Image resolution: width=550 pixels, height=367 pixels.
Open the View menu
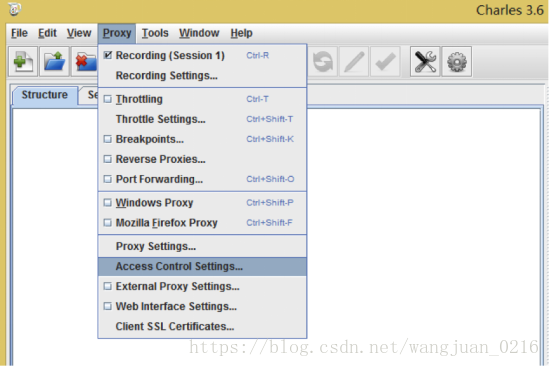(79, 33)
